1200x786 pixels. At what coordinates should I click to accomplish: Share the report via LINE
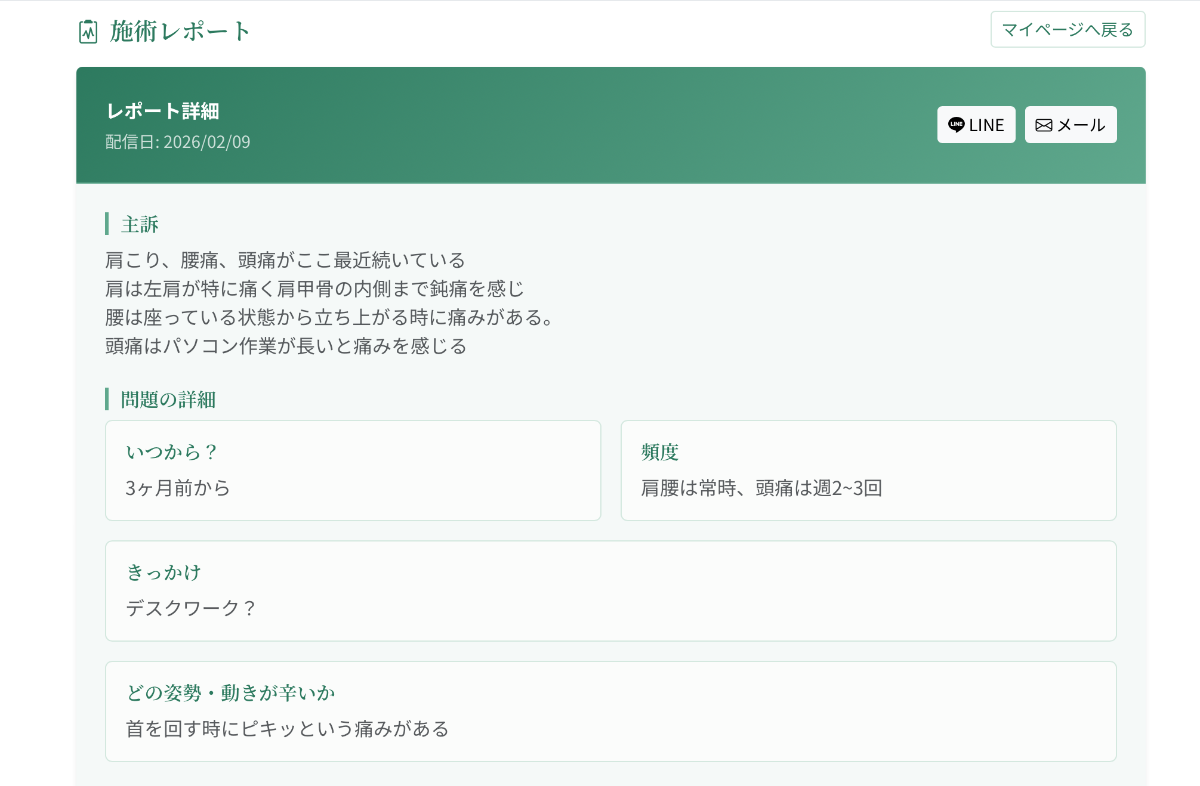pos(976,124)
